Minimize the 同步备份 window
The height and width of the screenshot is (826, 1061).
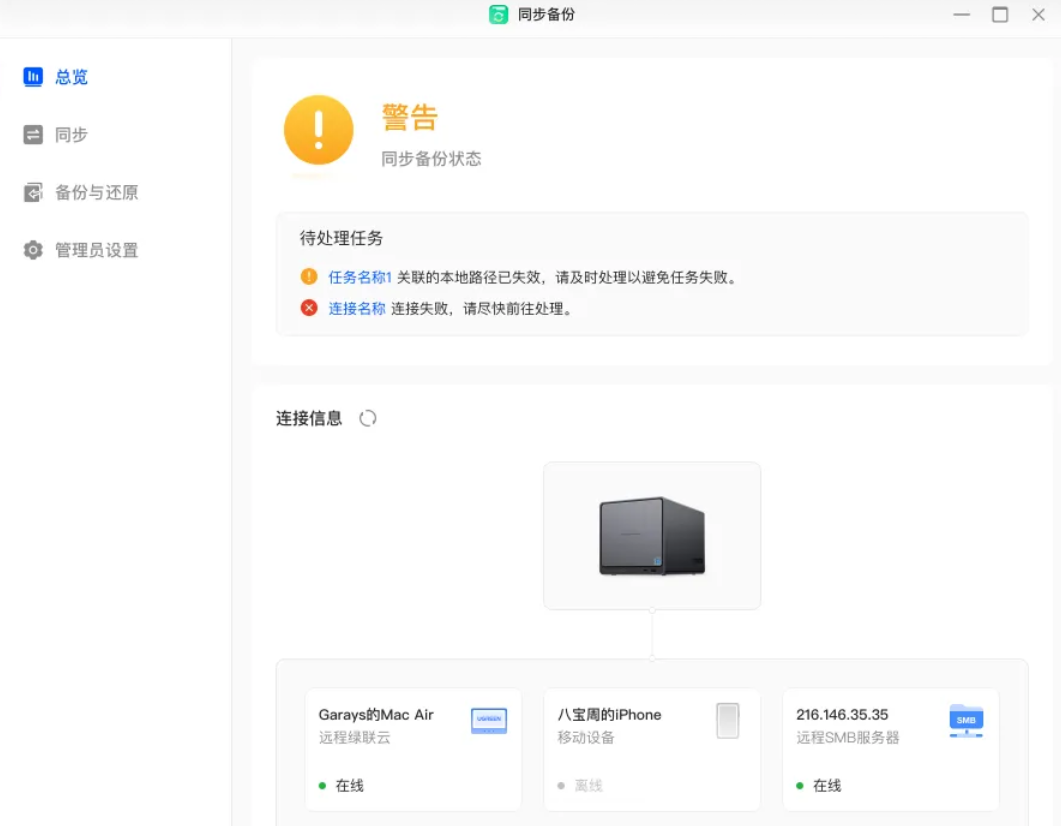pos(962,14)
